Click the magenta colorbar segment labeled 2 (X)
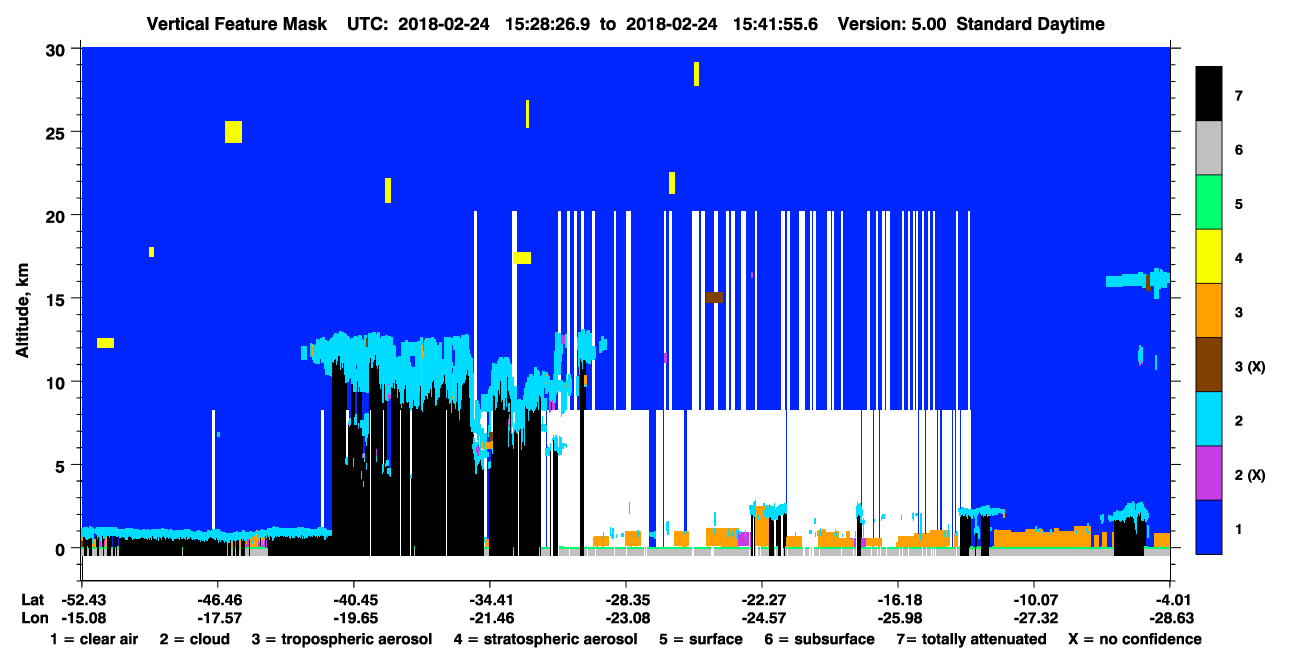The image size is (1300, 667). coord(1209,473)
